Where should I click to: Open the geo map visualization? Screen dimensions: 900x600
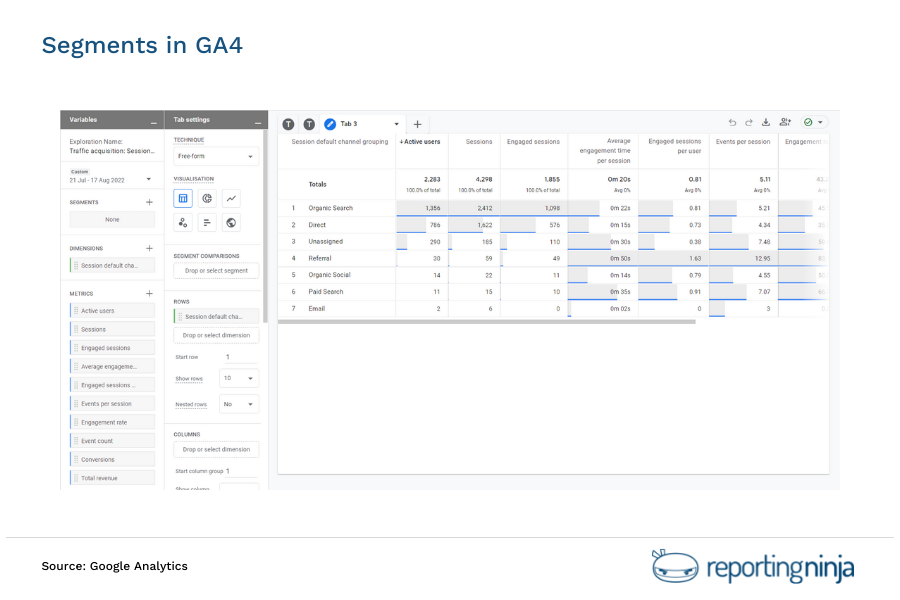231,221
